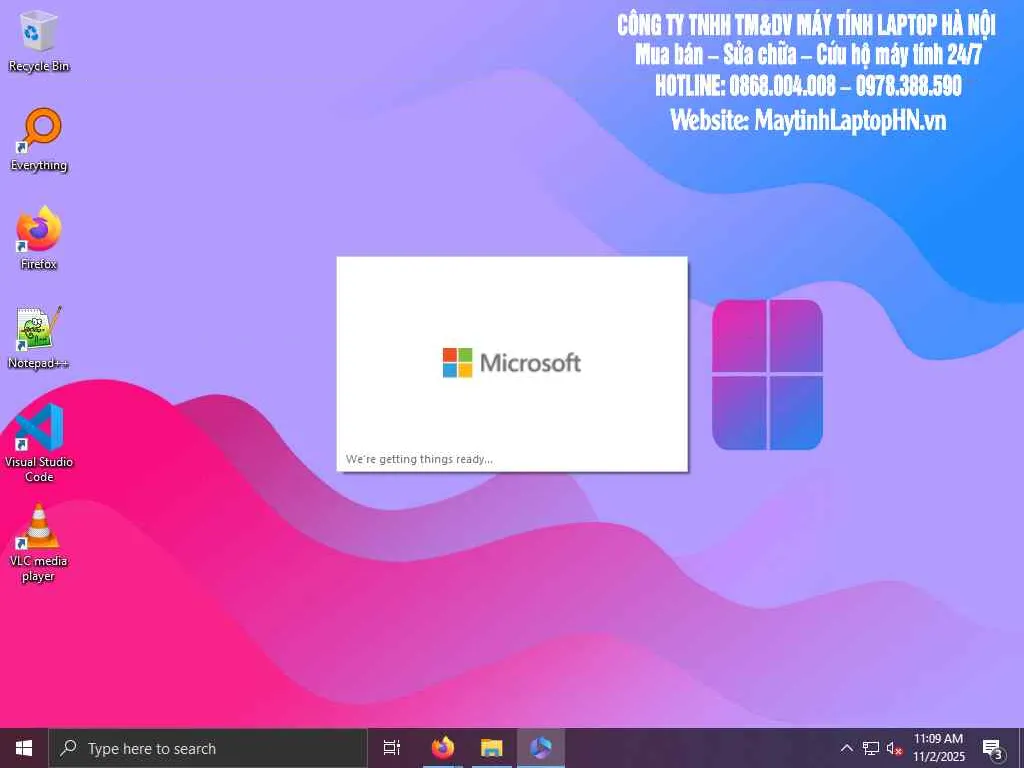Focus the 'Type here to search' box
The width and height of the screenshot is (1024, 768).
point(208,748)
